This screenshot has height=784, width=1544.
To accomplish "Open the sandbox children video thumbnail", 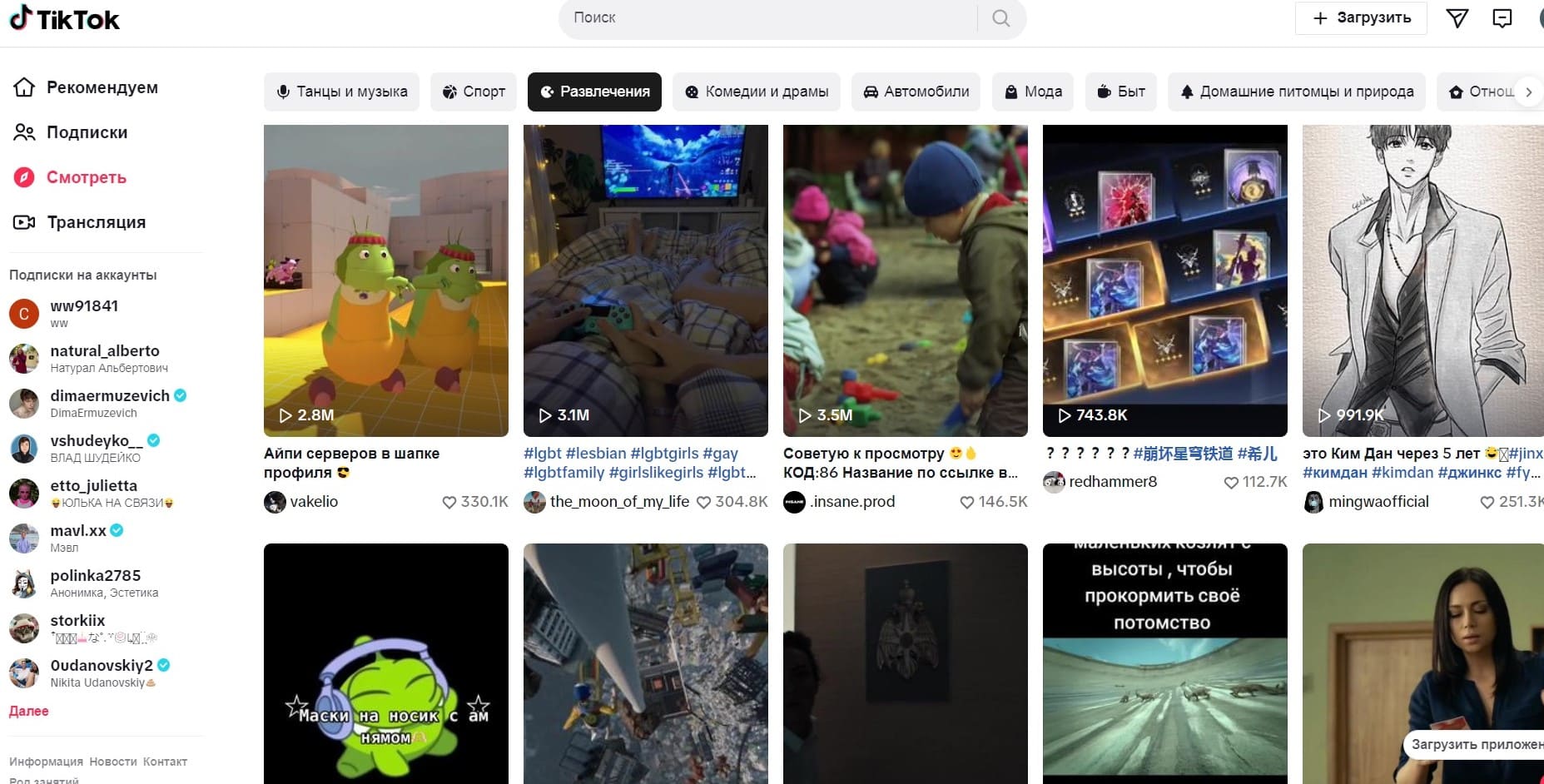I will click(x=906, y=280).
